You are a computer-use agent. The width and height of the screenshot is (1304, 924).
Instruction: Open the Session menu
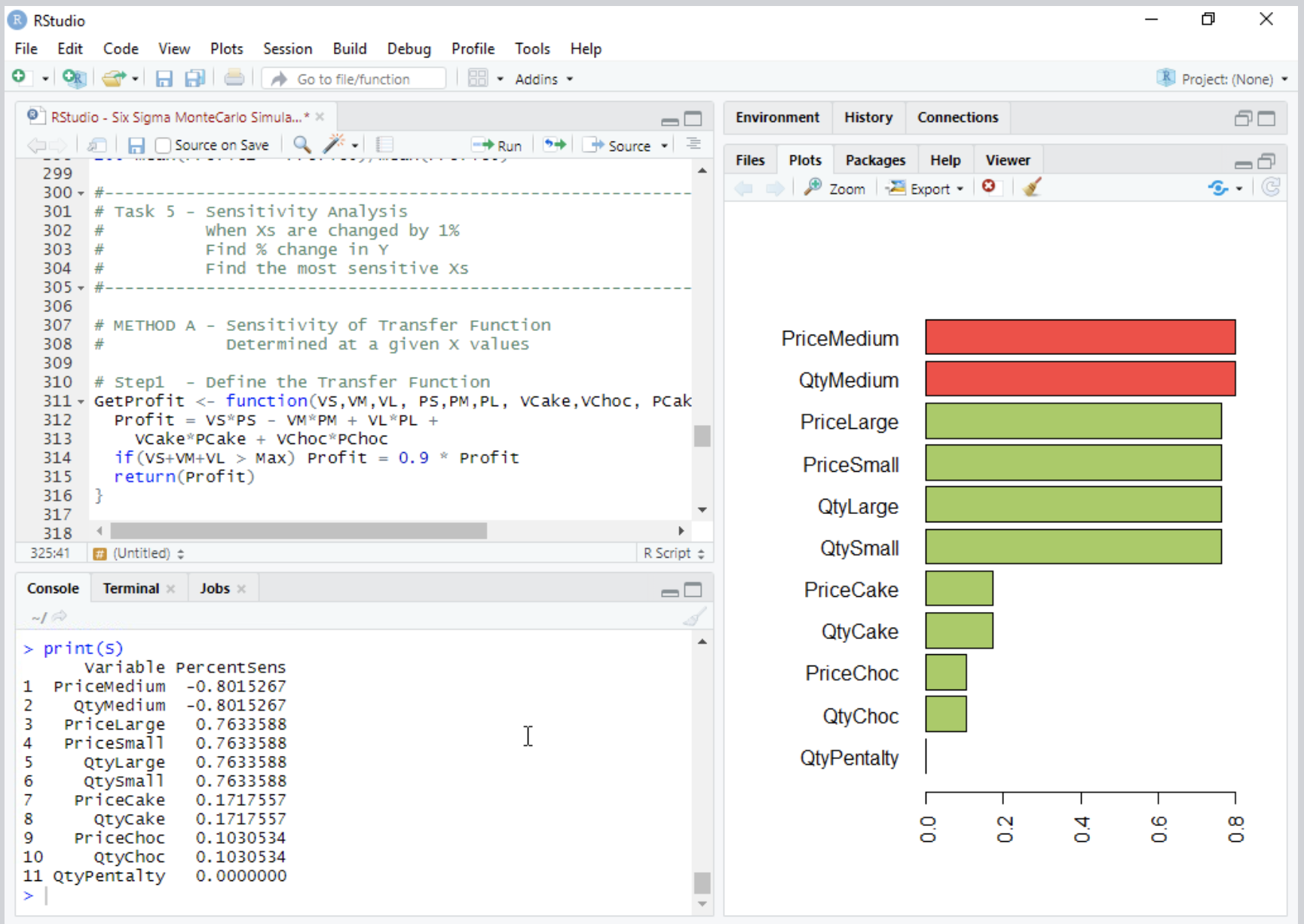point(288,48)
